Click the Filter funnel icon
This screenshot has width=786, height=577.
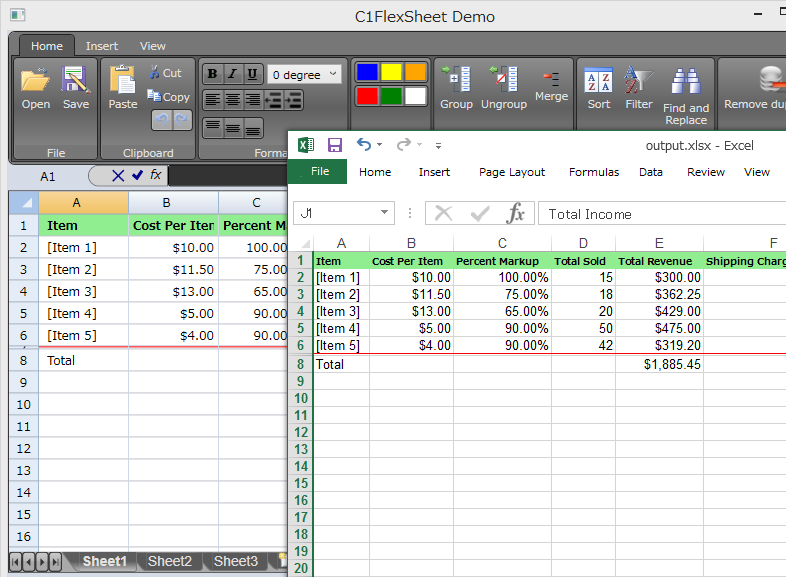(x=638, y=80)
